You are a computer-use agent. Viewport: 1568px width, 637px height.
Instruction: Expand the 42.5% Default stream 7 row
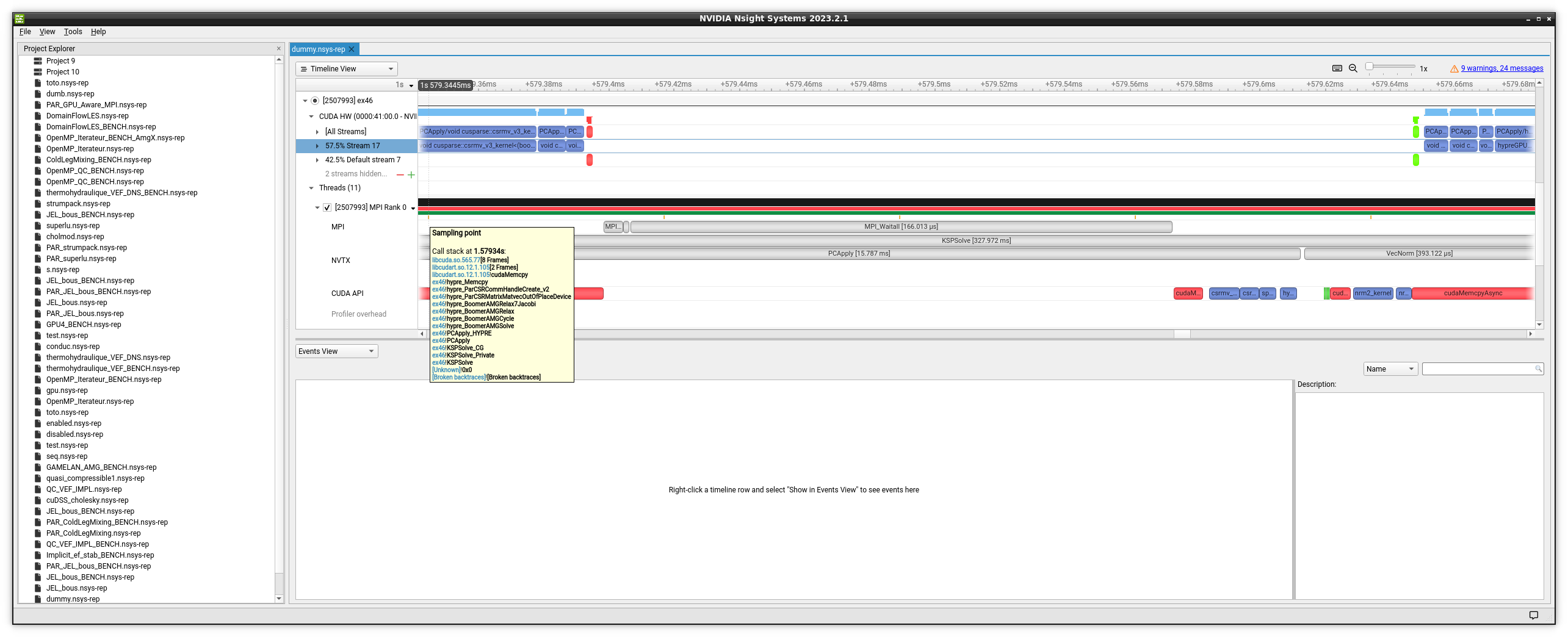click(x=317, y=160)
